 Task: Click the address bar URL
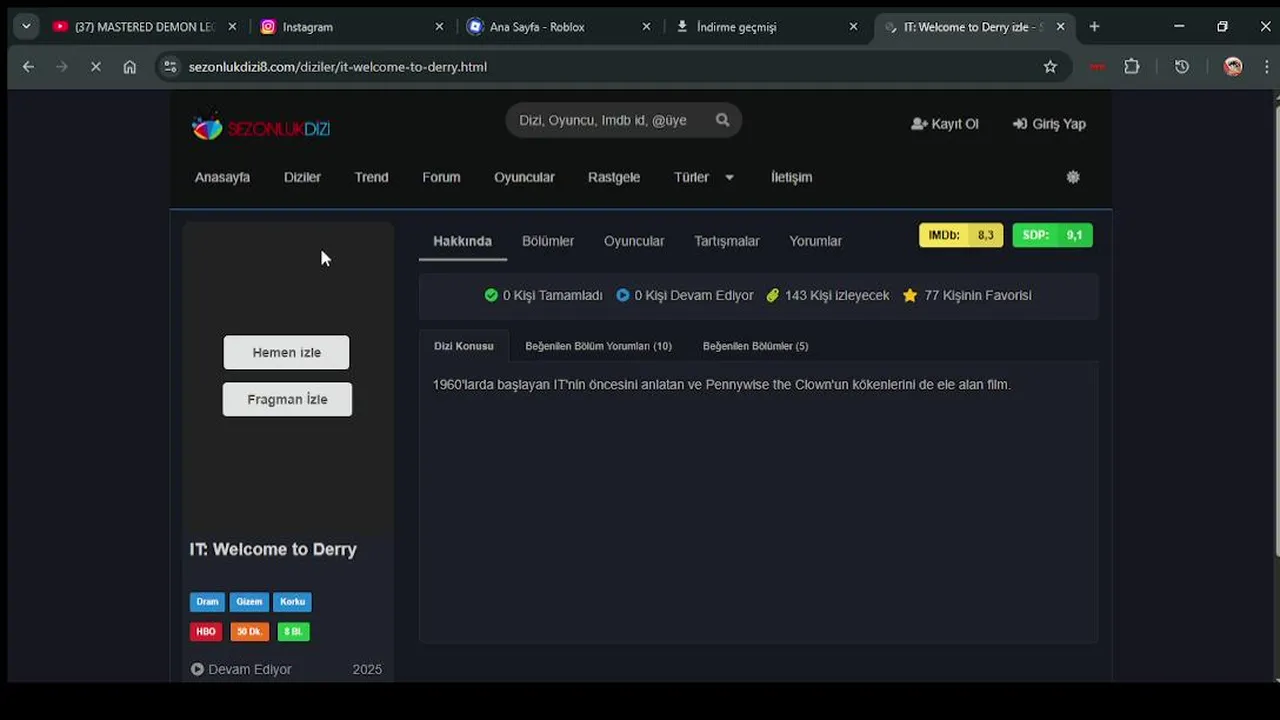tap(338, 67)
